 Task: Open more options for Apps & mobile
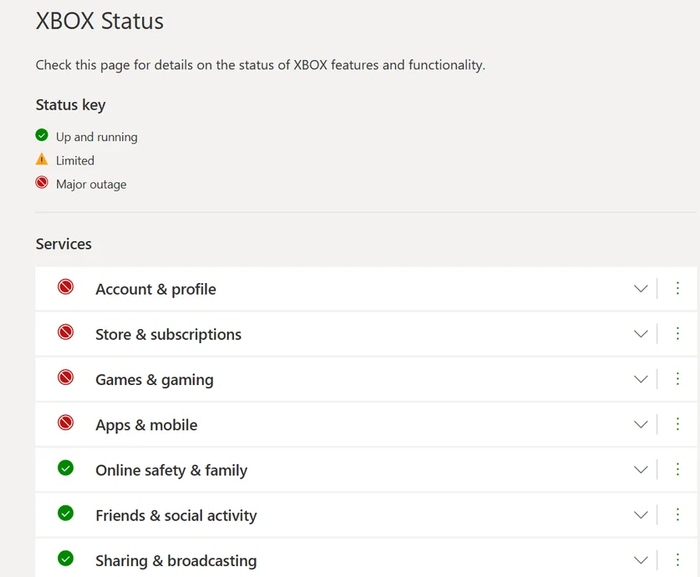point(678,424)
